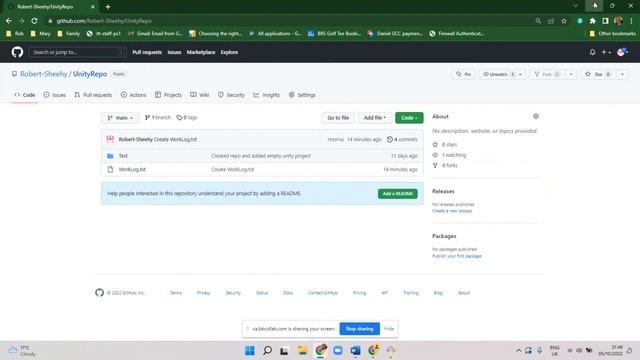Open repository Settings tab

(302, 95)
